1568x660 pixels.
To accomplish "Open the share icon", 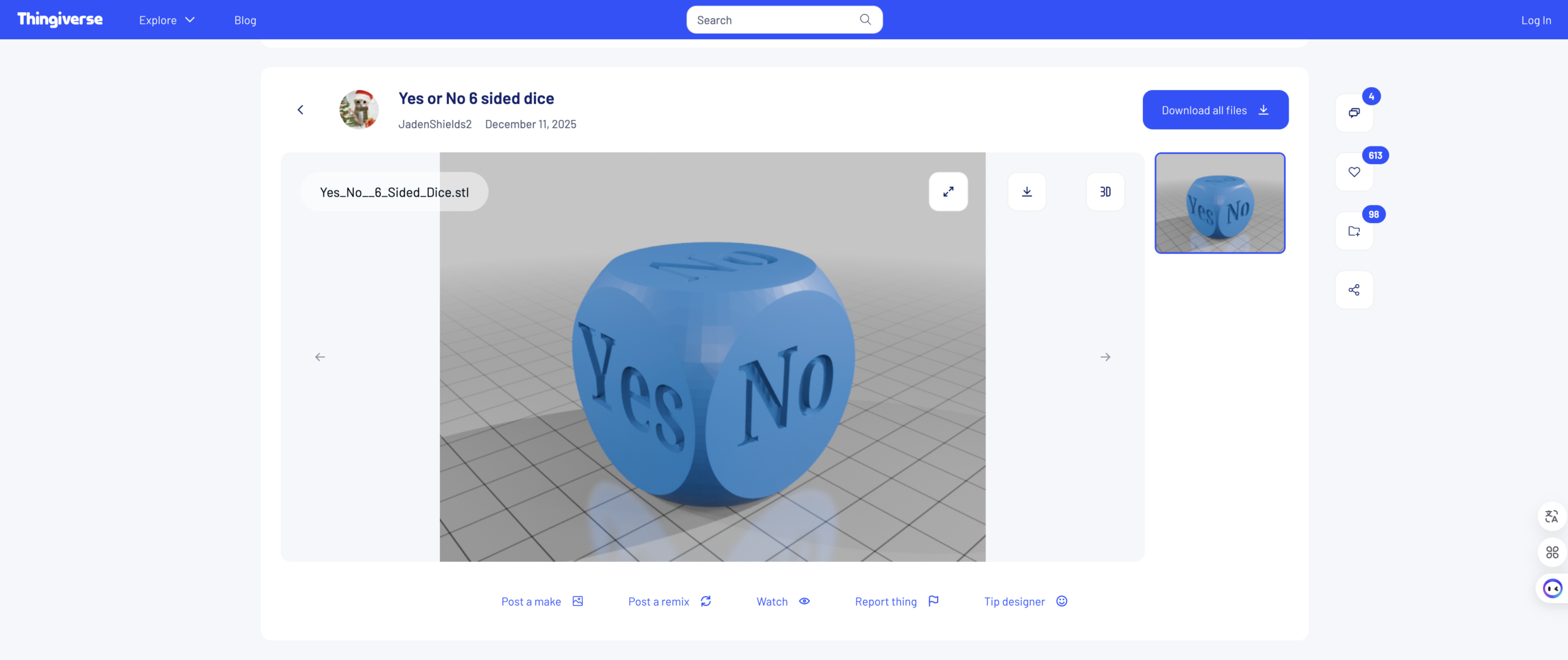I will click(x=1354, y=290).
